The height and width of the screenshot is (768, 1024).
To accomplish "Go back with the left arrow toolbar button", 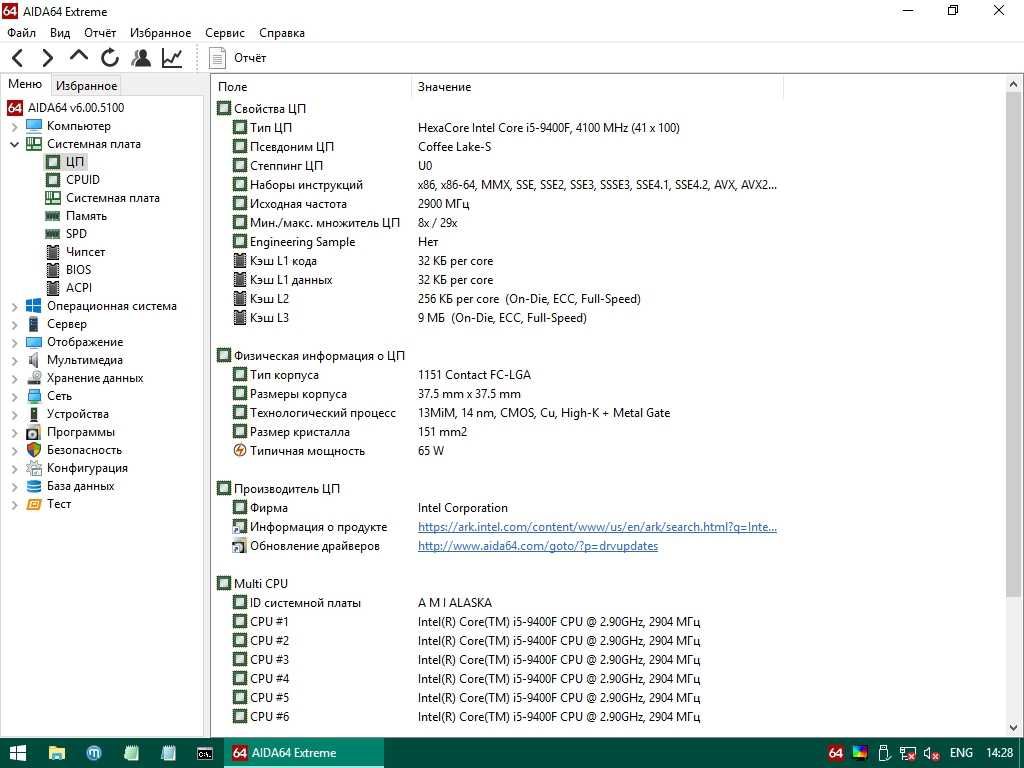I will point(18,57).
